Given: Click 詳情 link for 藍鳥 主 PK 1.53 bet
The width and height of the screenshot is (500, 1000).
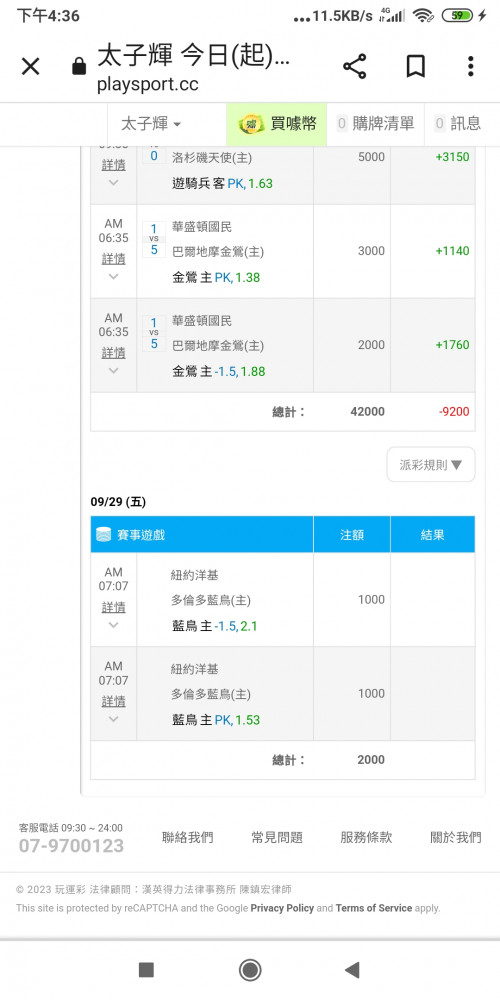Looking at the screenshot, I should (x=114, y=701).
